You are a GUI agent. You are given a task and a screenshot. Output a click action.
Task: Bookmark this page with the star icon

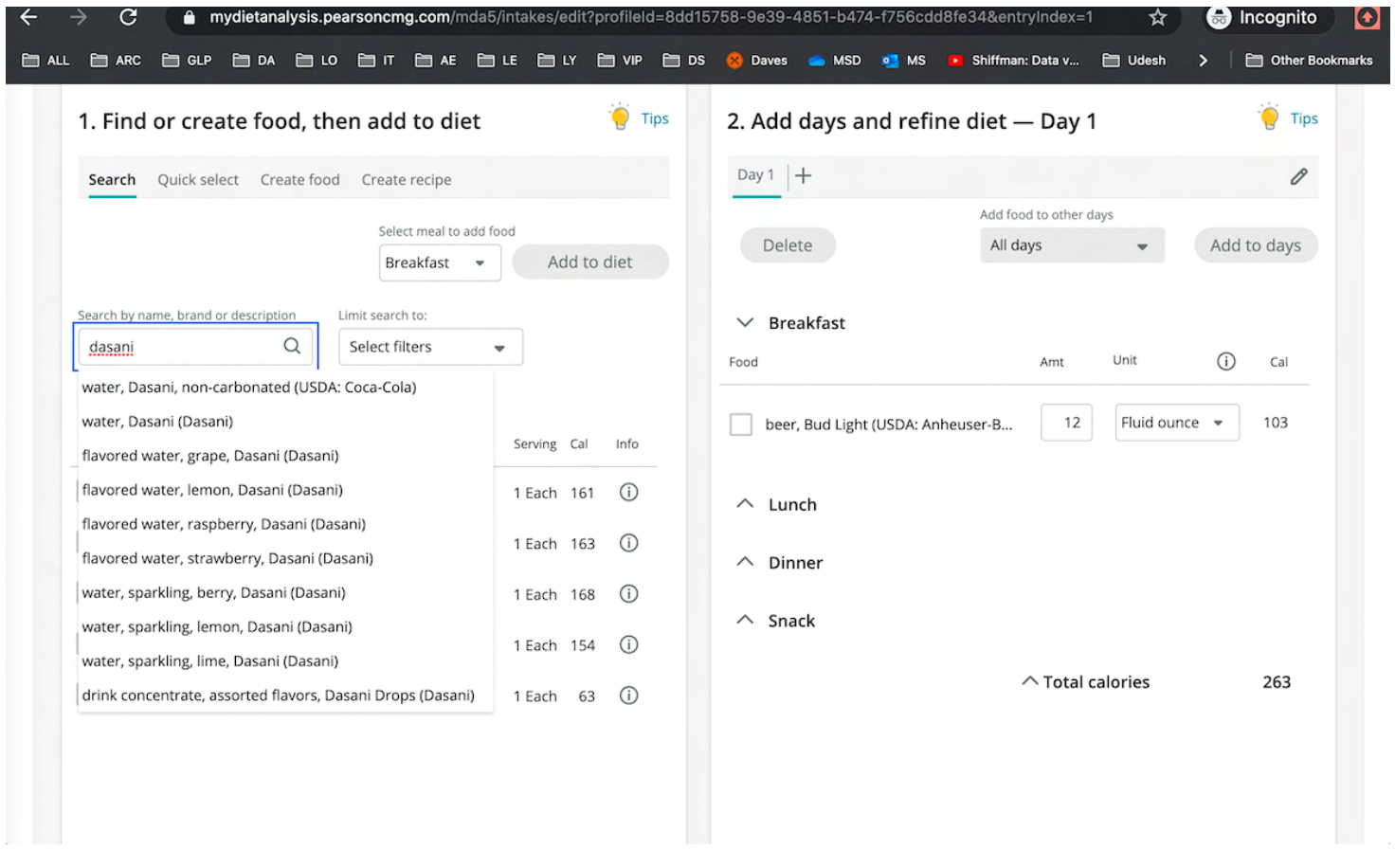1157,17
